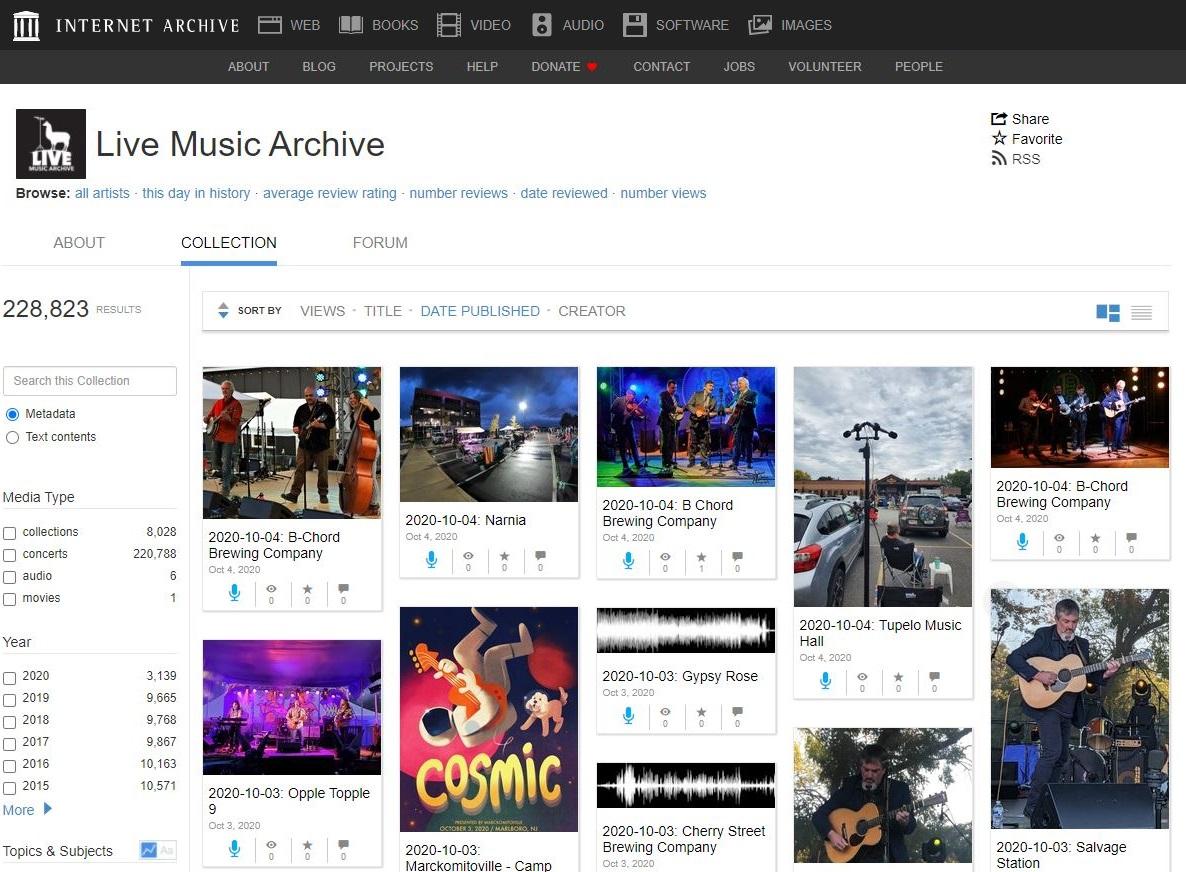Switch to list view
Viewport: 1186px width, 872px height.
click(1141, 312)
